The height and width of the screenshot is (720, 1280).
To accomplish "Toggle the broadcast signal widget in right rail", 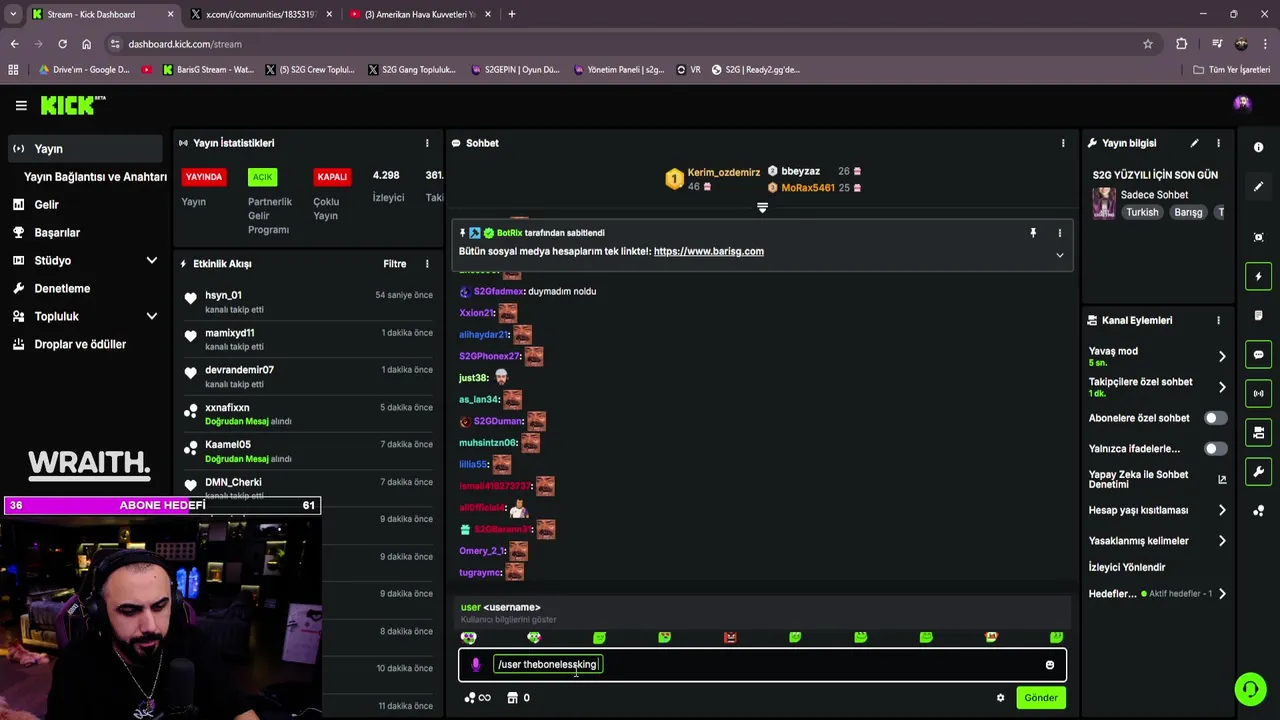I will pyautogui.click(x=1258, y=393).
